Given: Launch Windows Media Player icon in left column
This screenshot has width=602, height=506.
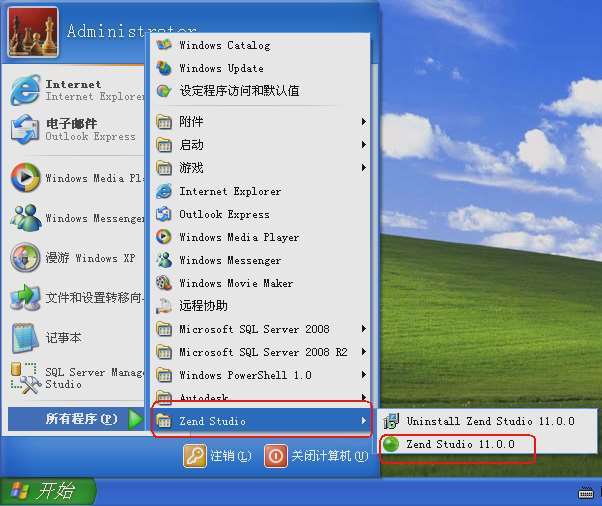Looking at the screenshot, I should 25,177.
